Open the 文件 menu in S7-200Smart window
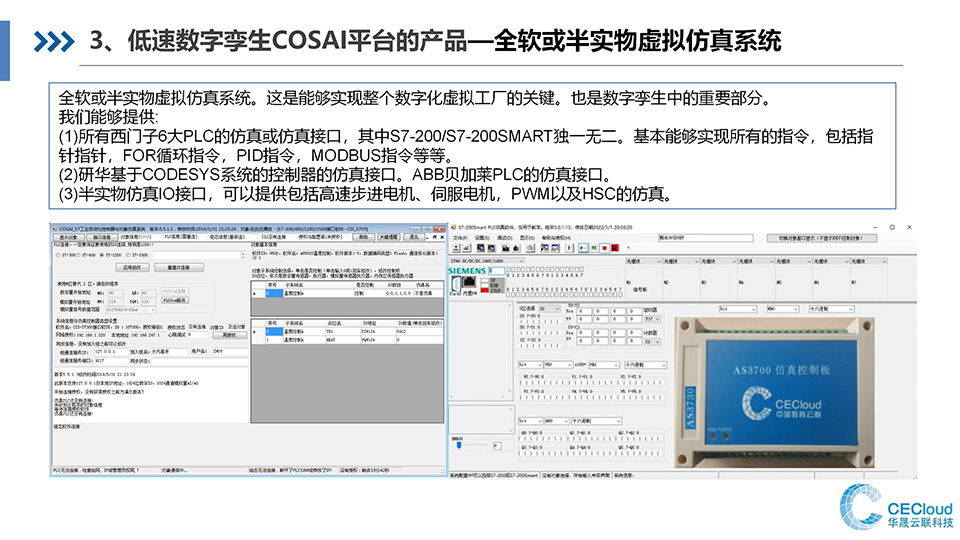 coord(459,238)
